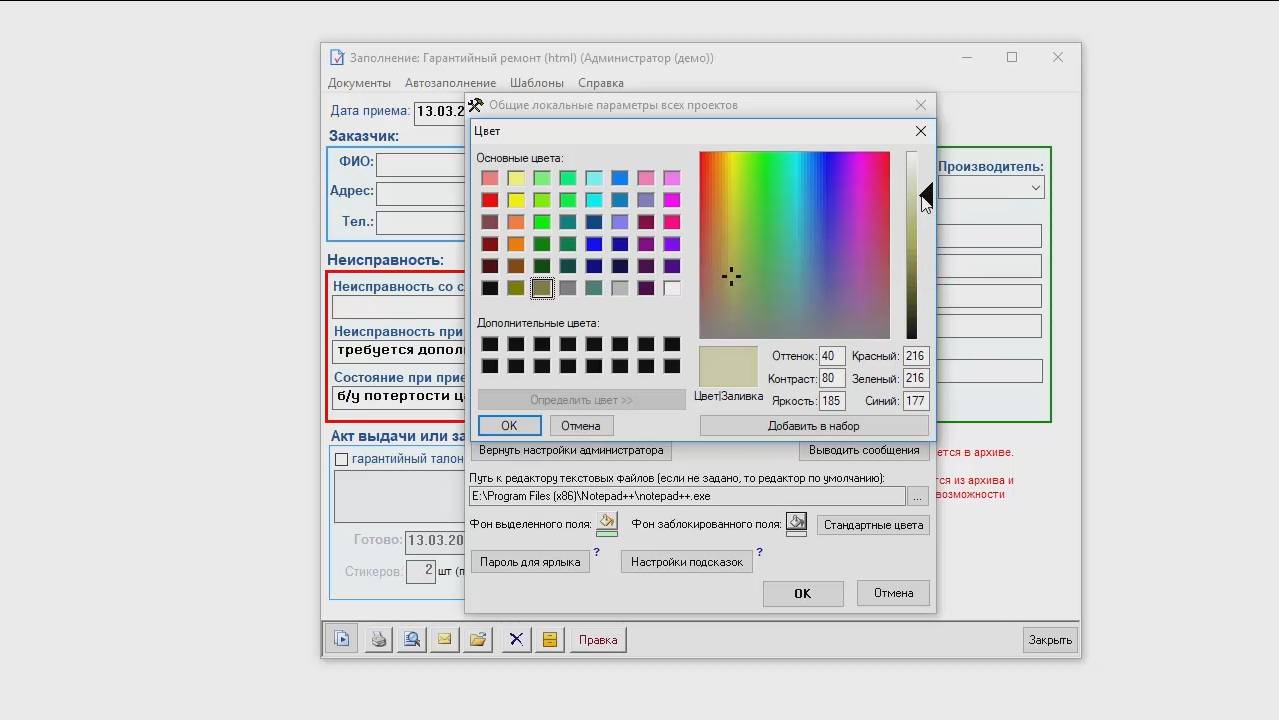Click the Яркость value field
Screen dimensions: 1279x720
[832, 401]
